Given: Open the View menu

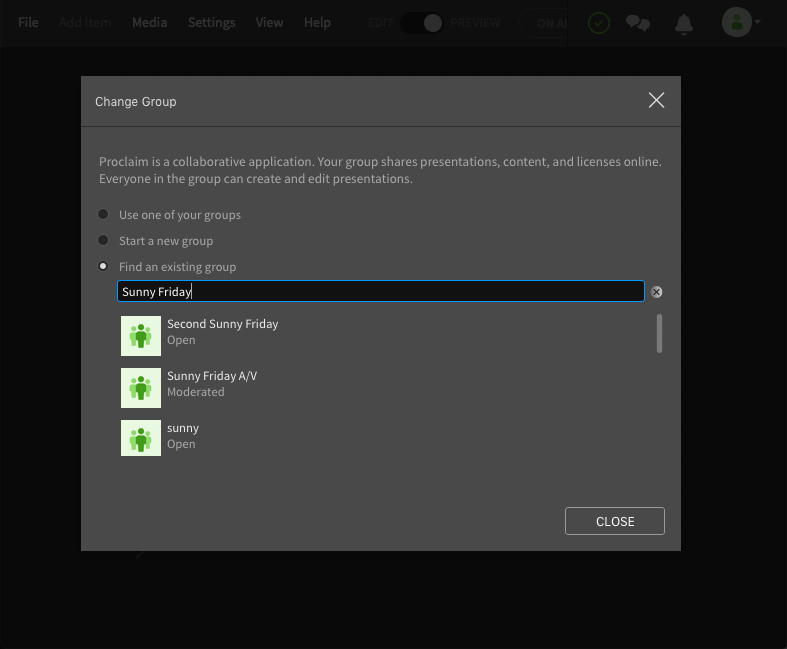Looking at the screenshot, I should [x=269, y=23].
